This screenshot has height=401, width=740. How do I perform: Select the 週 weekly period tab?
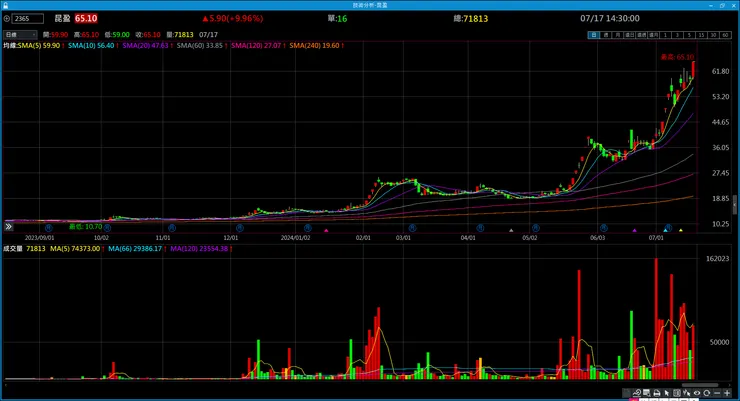pos(606,35)
